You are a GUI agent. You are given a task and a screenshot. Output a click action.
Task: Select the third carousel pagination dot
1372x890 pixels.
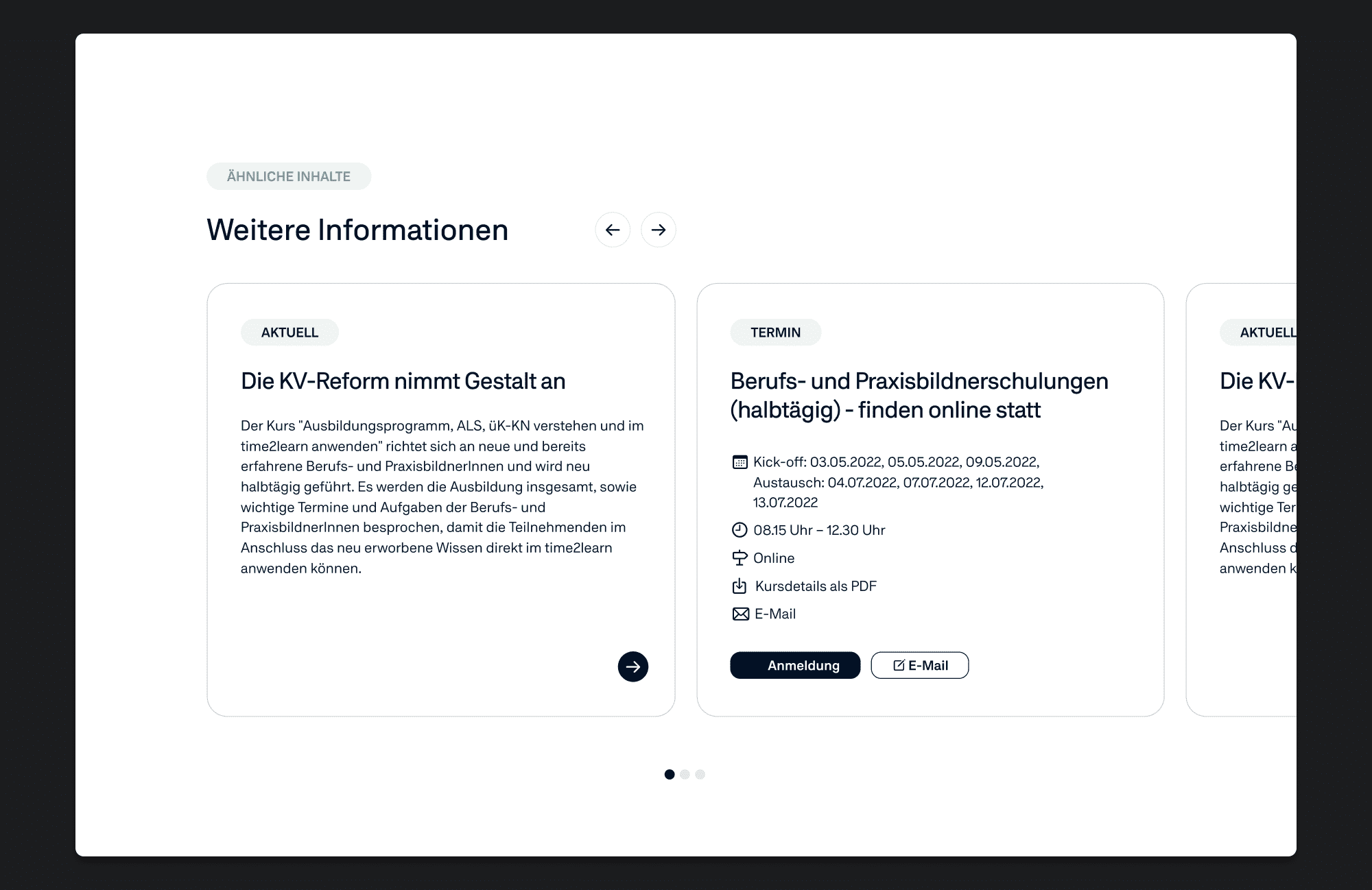click(x=700, y=774)
